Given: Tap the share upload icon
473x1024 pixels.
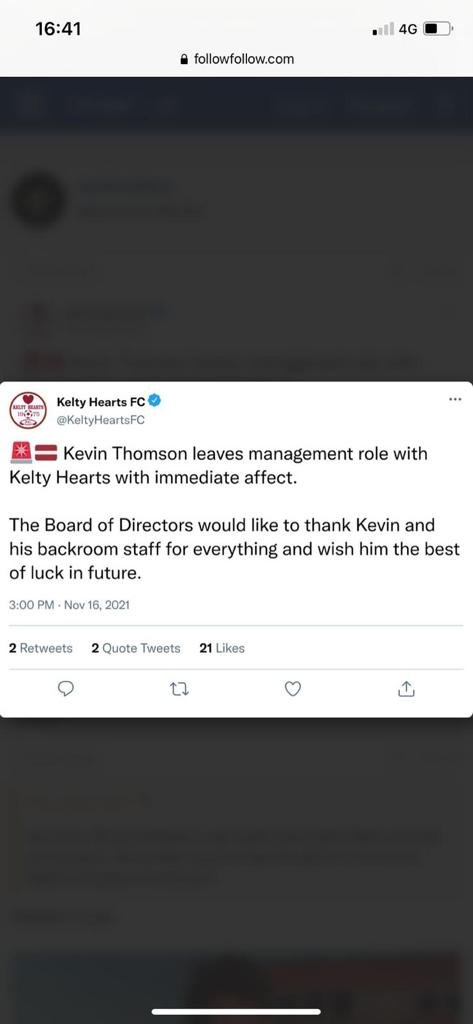Looking at the screenshot, I should 406,688.
